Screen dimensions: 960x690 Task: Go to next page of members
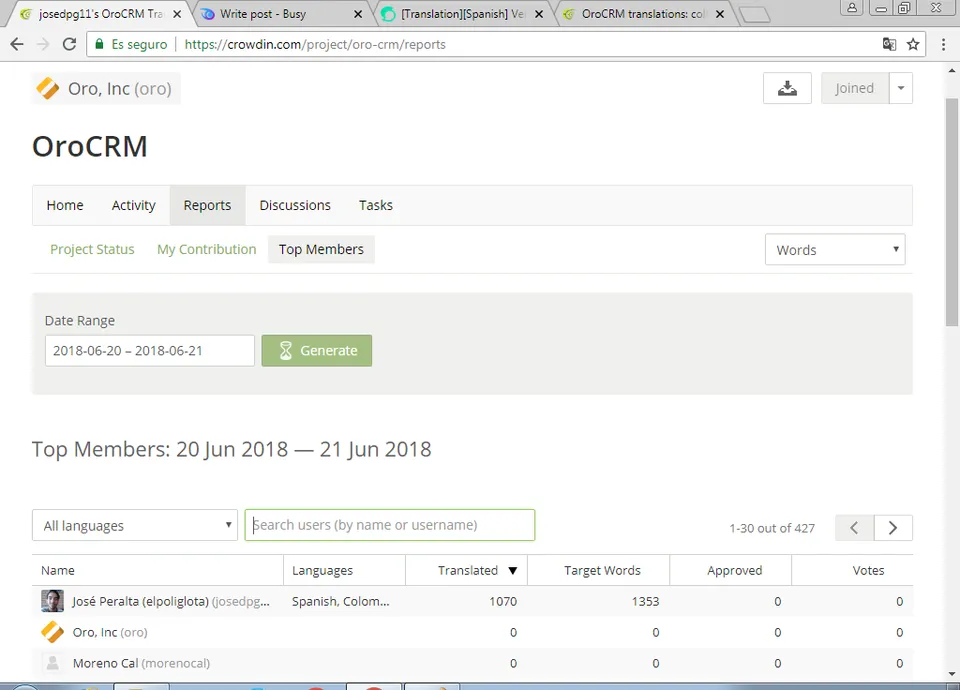pyautogui.click(x=893, y=528)
